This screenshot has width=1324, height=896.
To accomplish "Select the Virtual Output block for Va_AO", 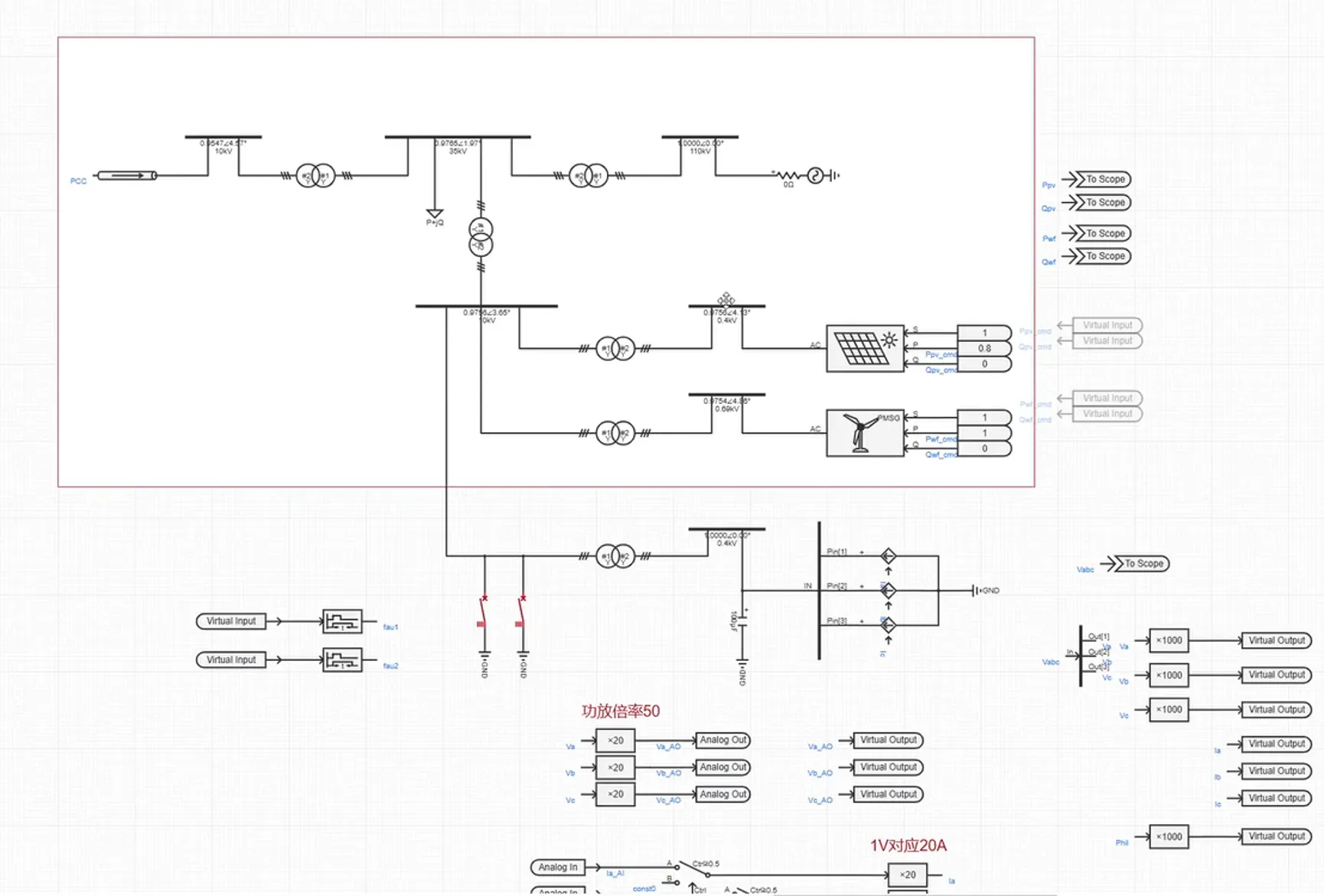I will pyautogui.click(x=888, y=741).
